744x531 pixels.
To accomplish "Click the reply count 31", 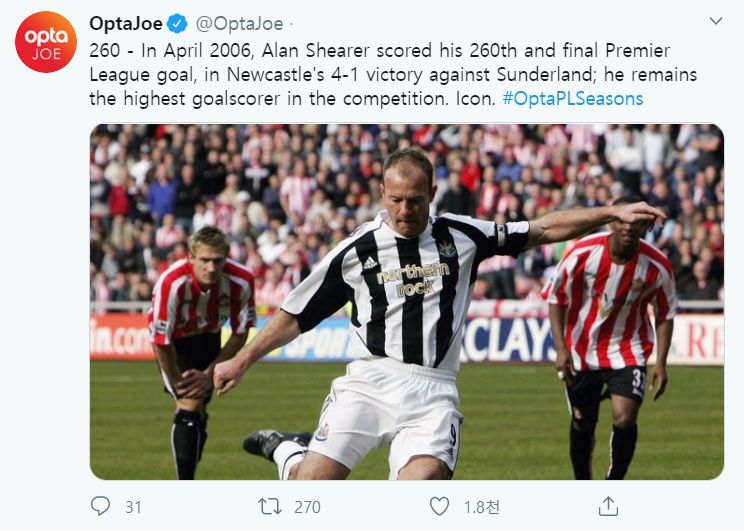I will tap(133, 507).
